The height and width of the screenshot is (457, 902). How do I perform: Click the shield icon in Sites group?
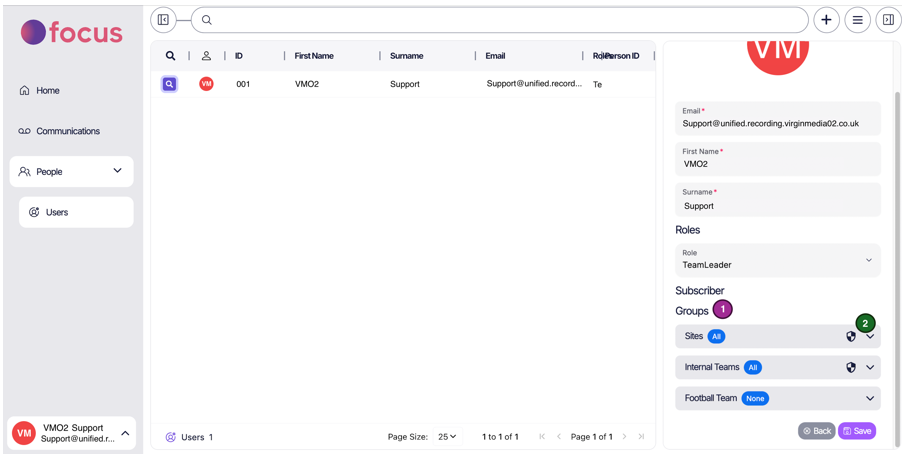click(x=851, y=337)
